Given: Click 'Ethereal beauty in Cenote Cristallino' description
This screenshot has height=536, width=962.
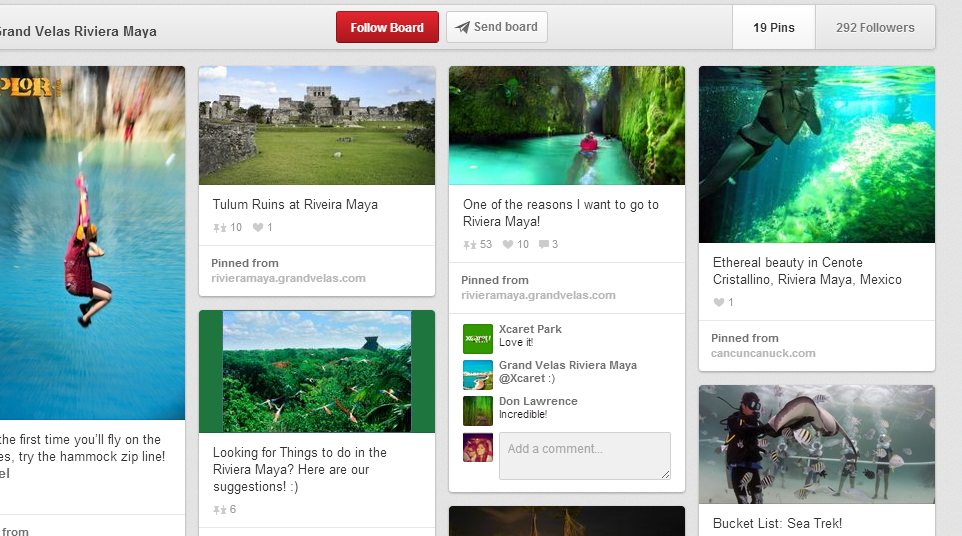Looking at the screenshot, I should [x=807, y=271].
